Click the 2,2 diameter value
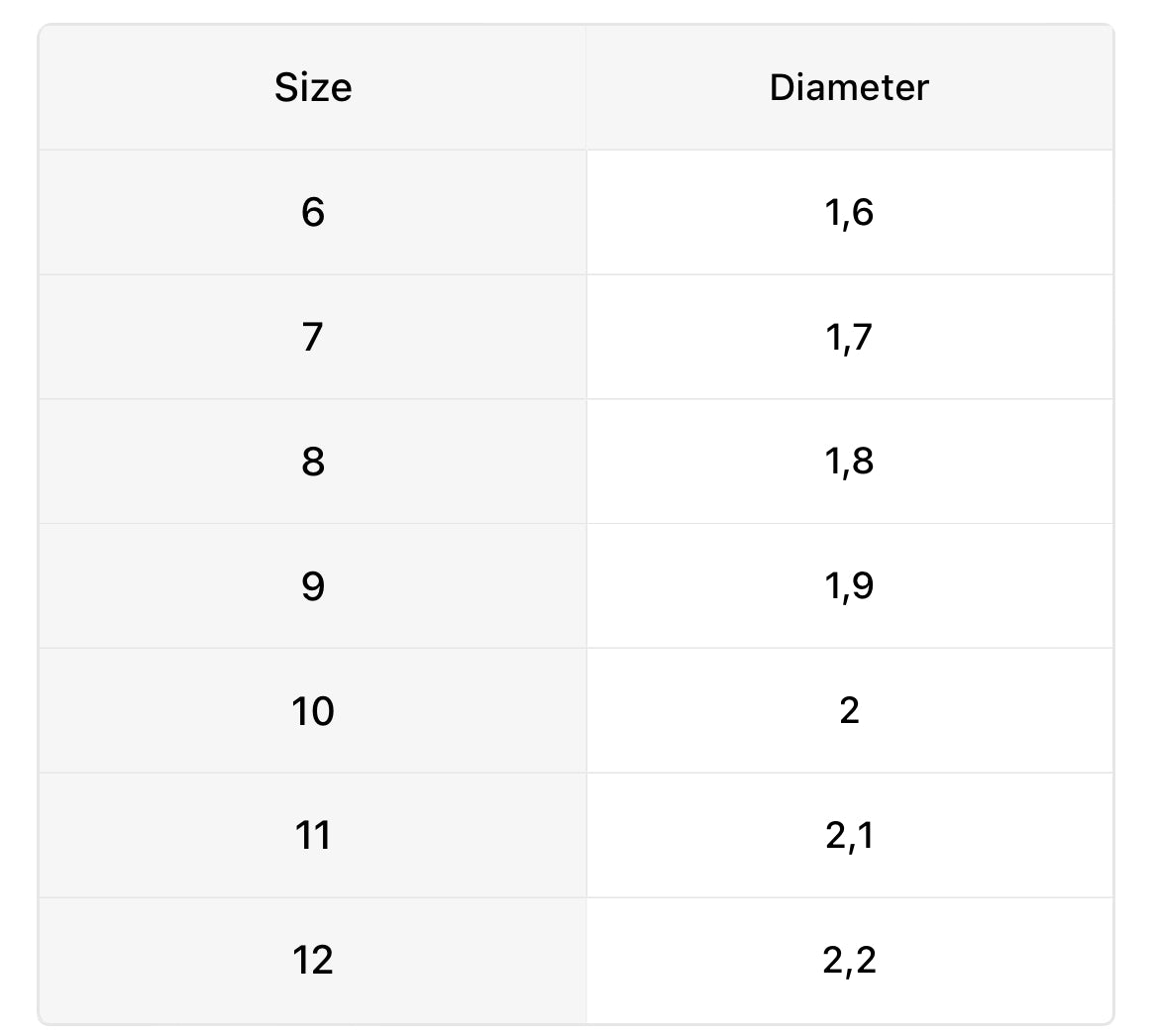The height and width of the screenshot is (1036, 1159). pos(849,961)
